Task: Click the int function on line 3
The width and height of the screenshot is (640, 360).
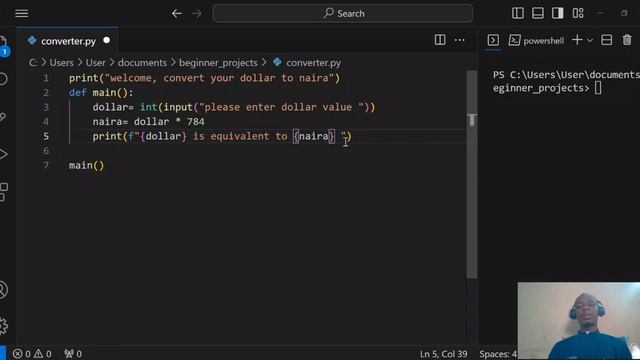Action: tap(149, 107)
